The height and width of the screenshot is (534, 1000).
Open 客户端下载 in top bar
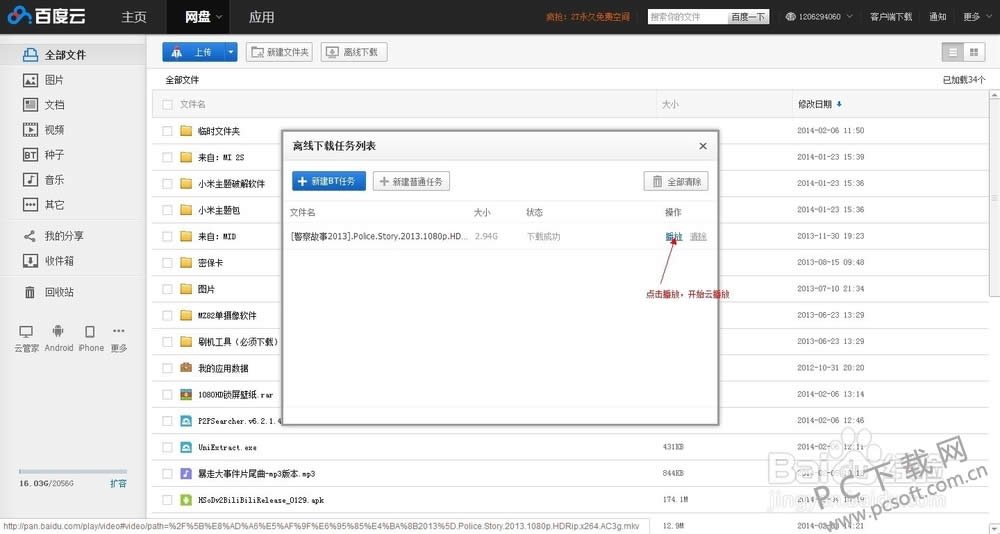tap(891, 17)
